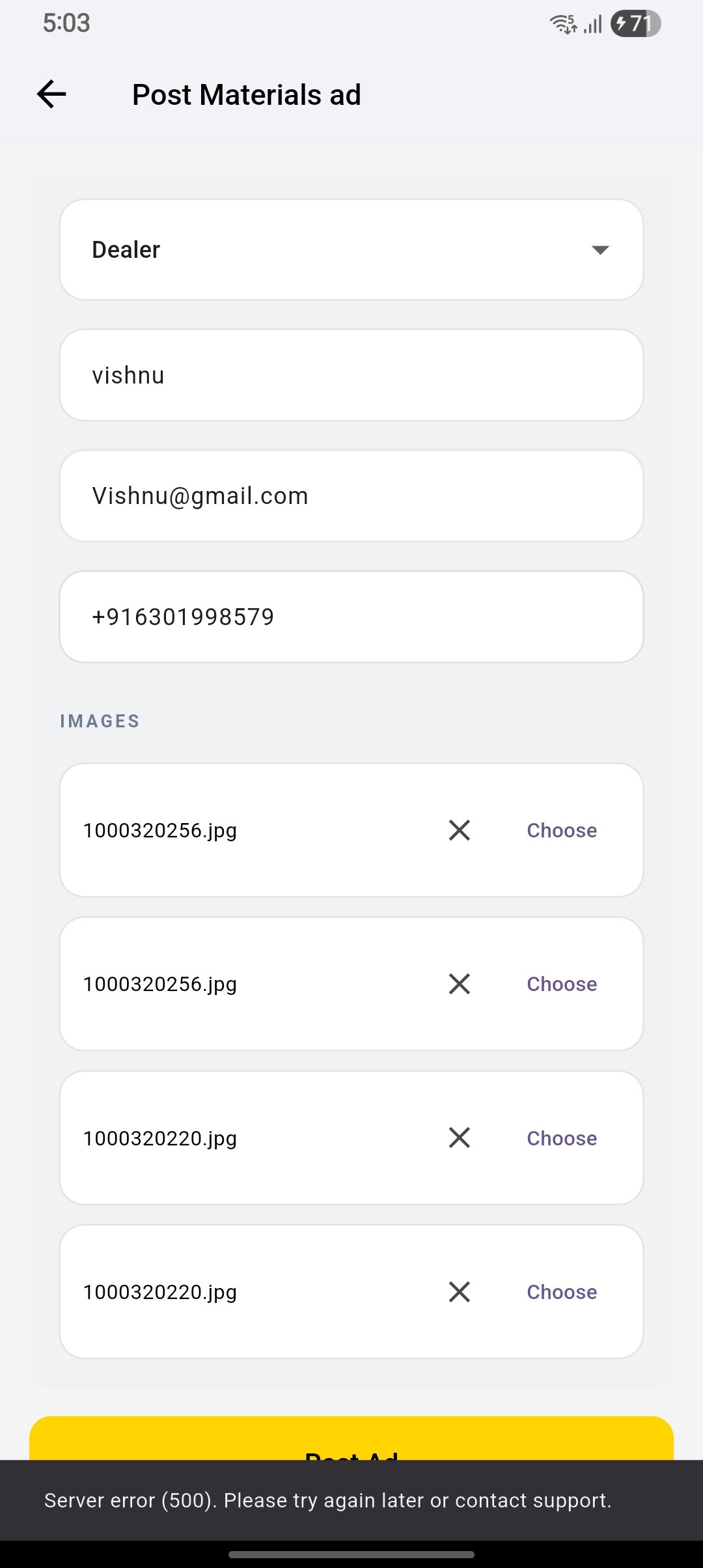Select the Dealer seller type combo box
Screen dimensions: 703x1568
pyautogui.click(x=351, y=249)
